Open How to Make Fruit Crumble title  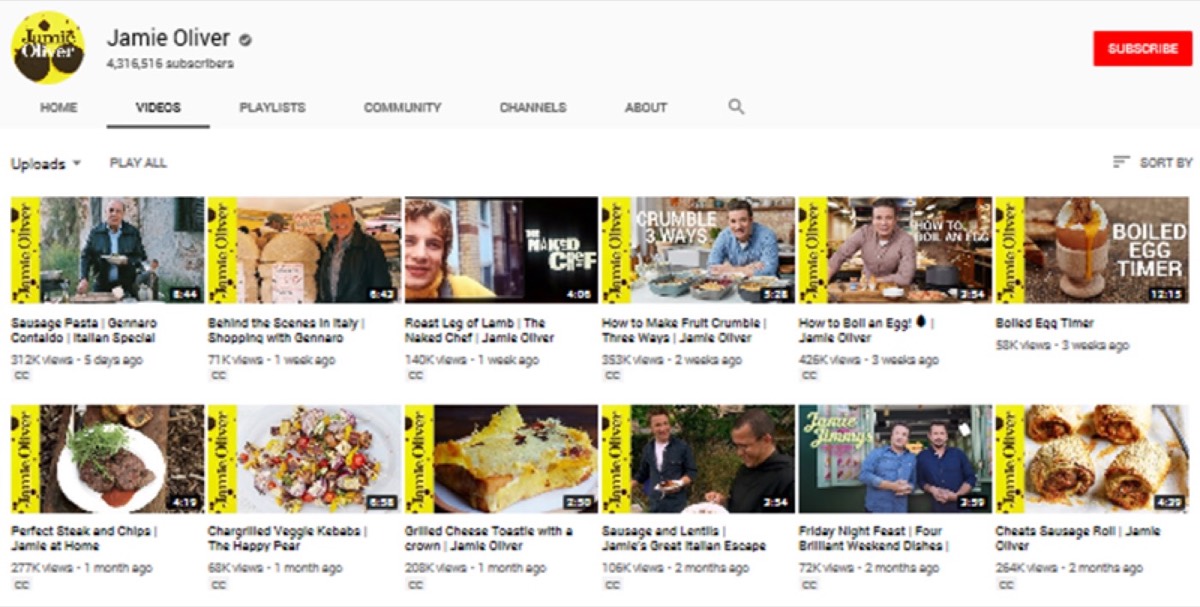tap(684, 330)
